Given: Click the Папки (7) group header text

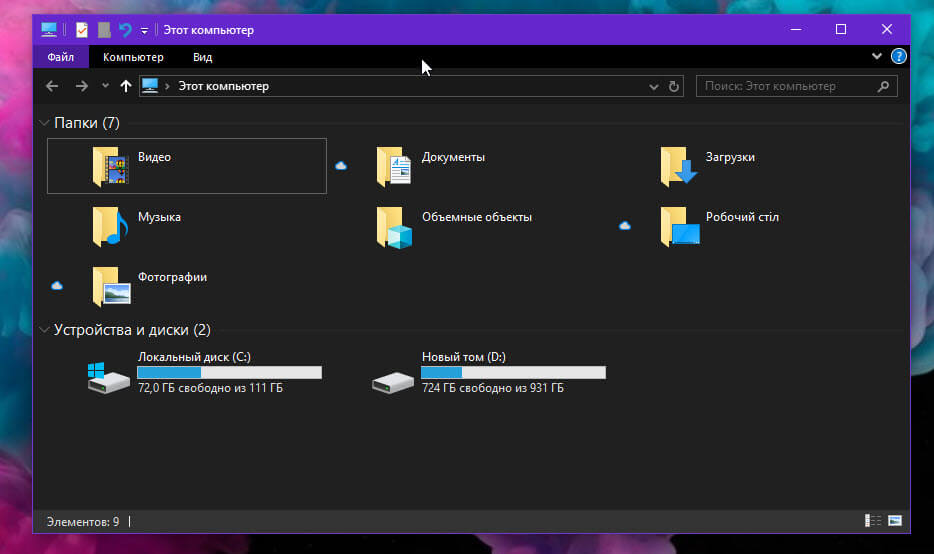Looking at the screenshot, I should pos(87,123).
